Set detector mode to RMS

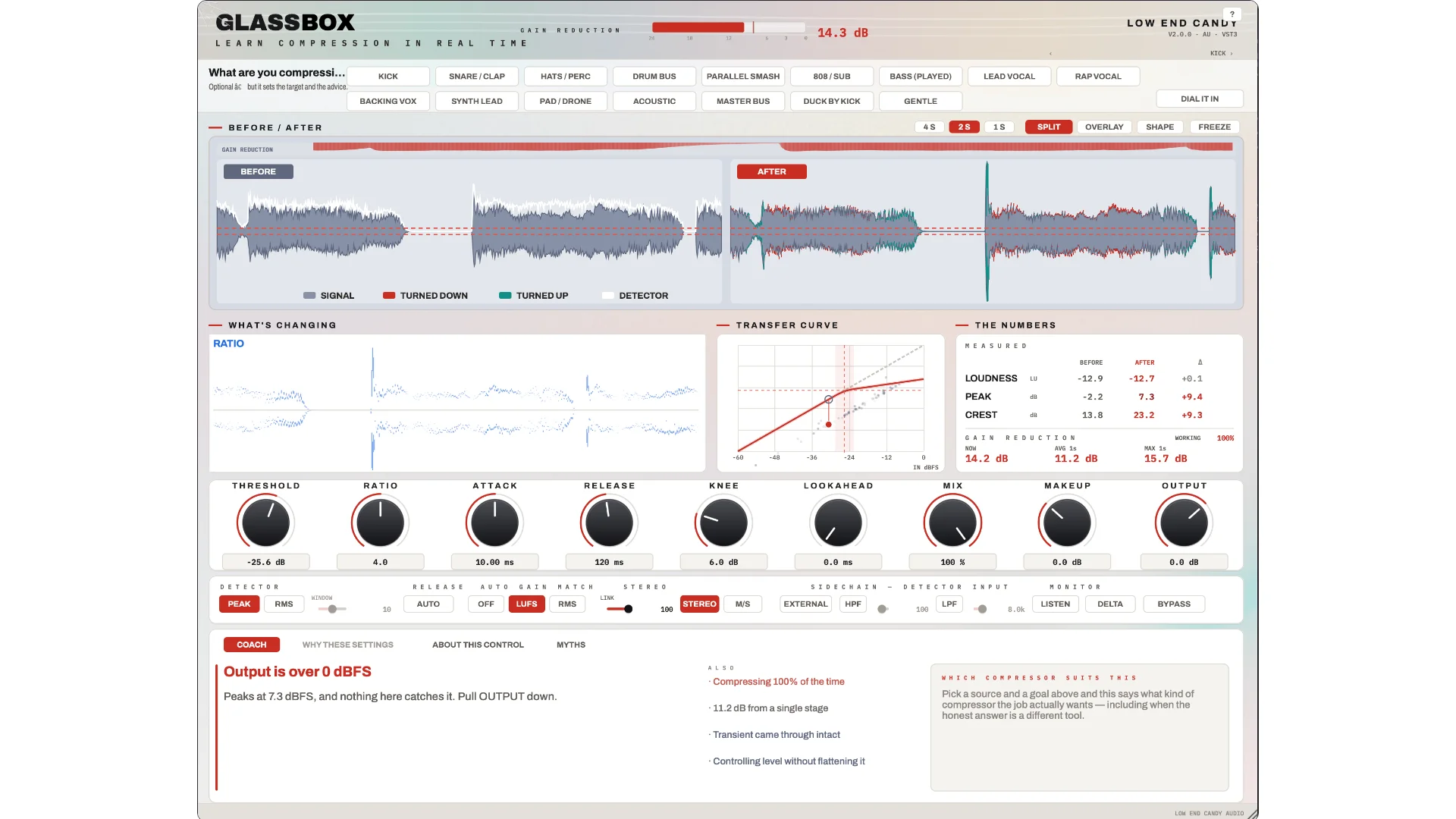284,604
